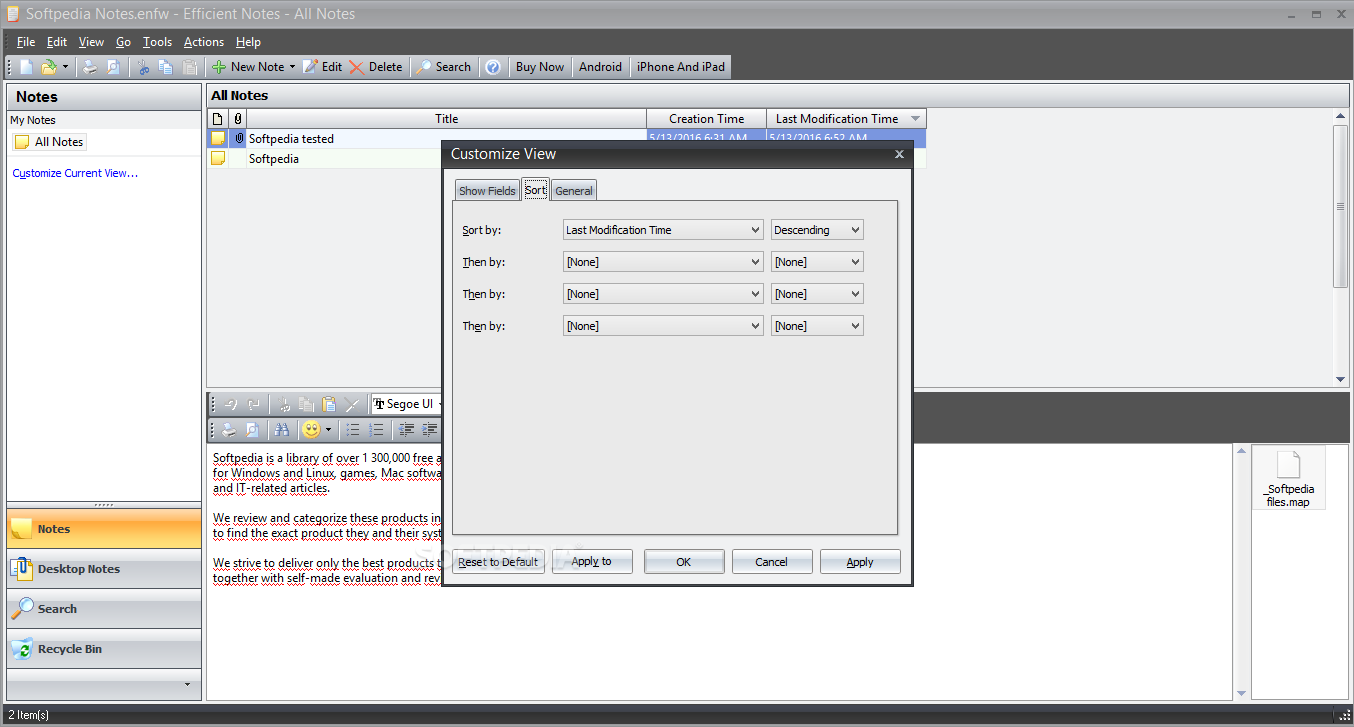The image size is (1354, 727).
Task: Cancel the Customize View dialog
Action: pos(772,562)
